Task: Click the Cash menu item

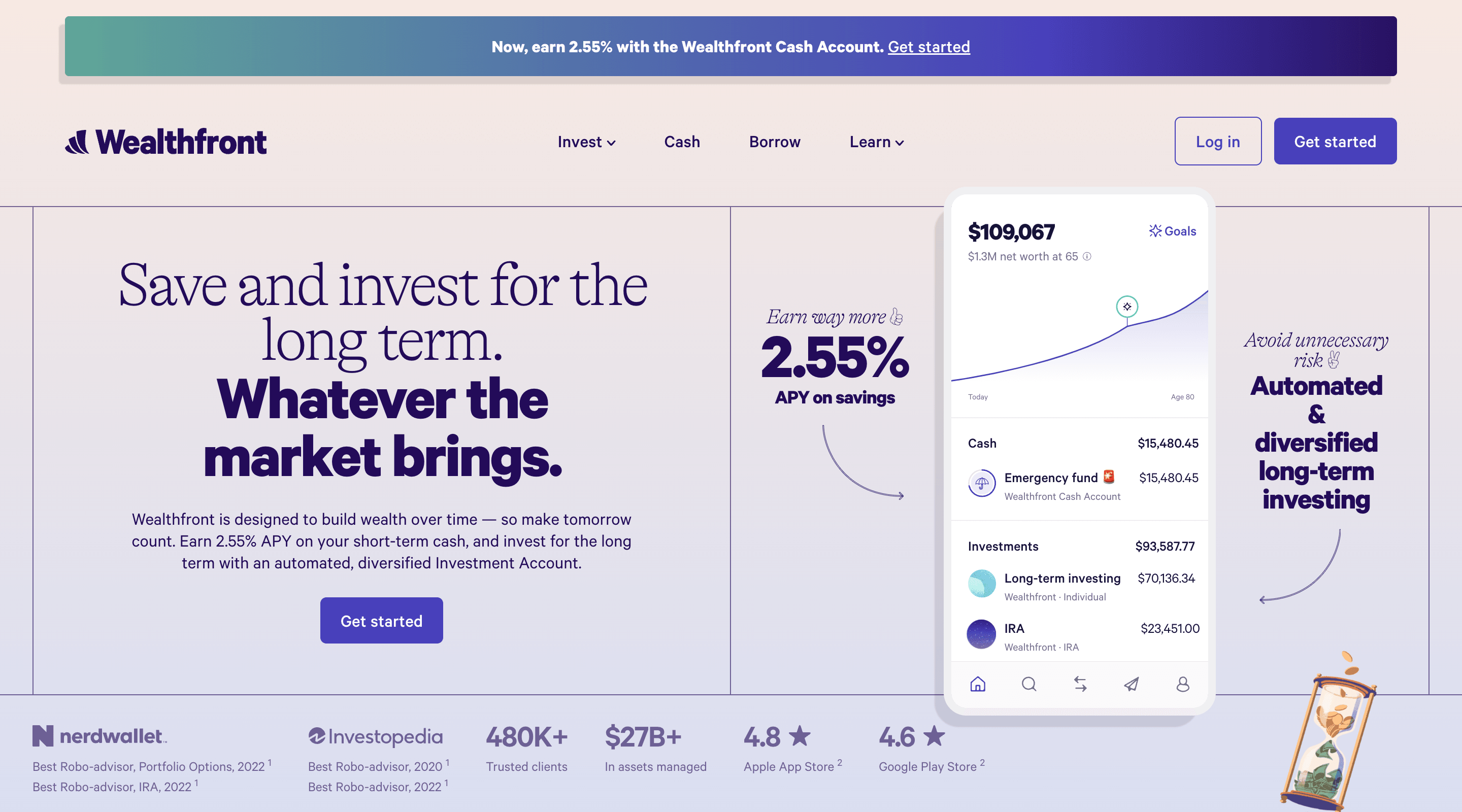Action: (682, 140)
